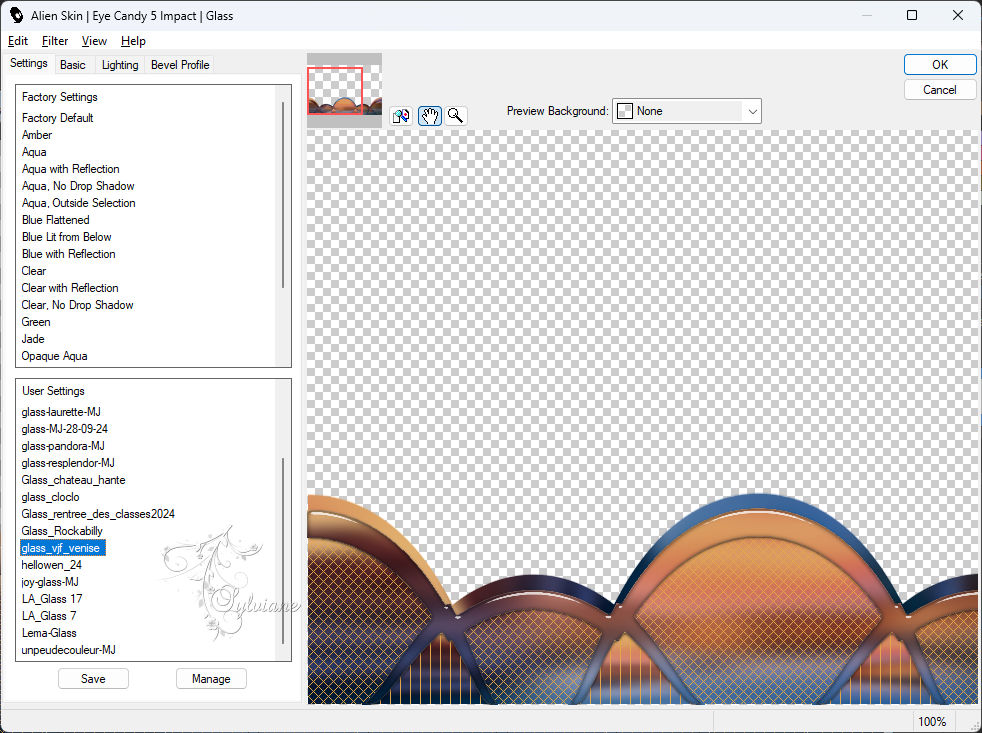Select Aqua, No Drop Shadow preset

tap(78, 185)
